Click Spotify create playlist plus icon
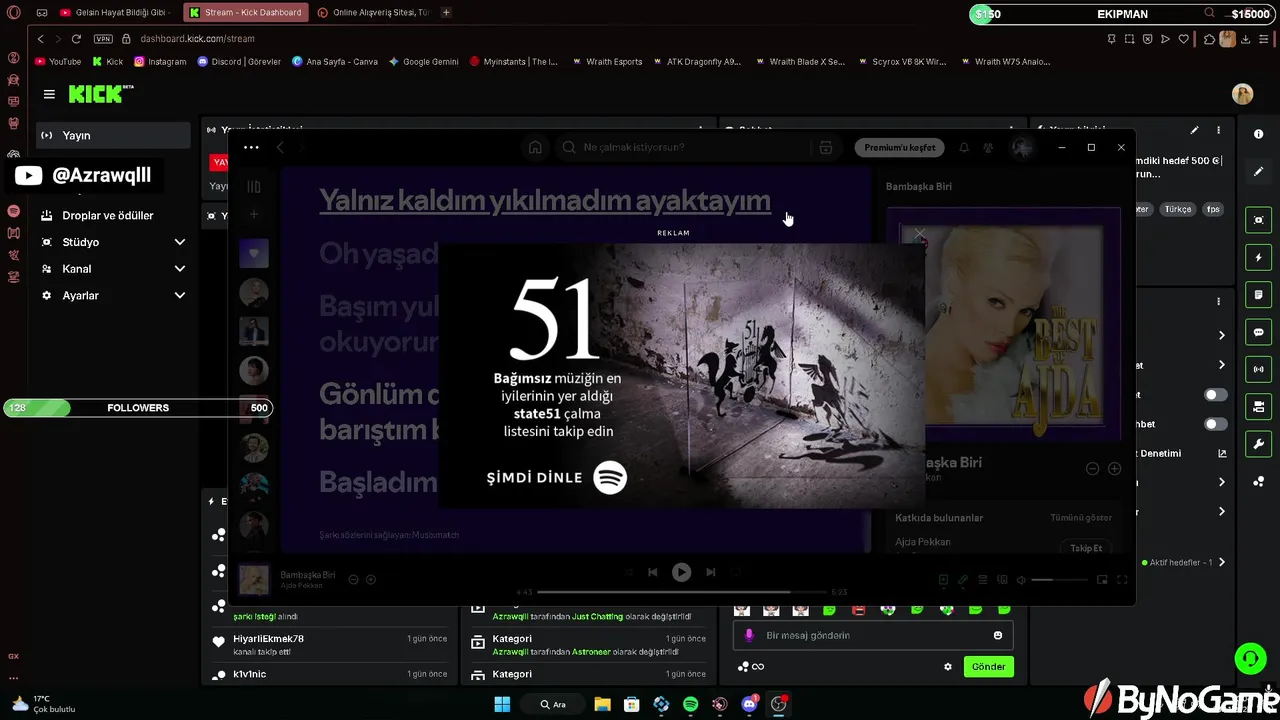1280x720 pixels. click(x=254, y=214)
